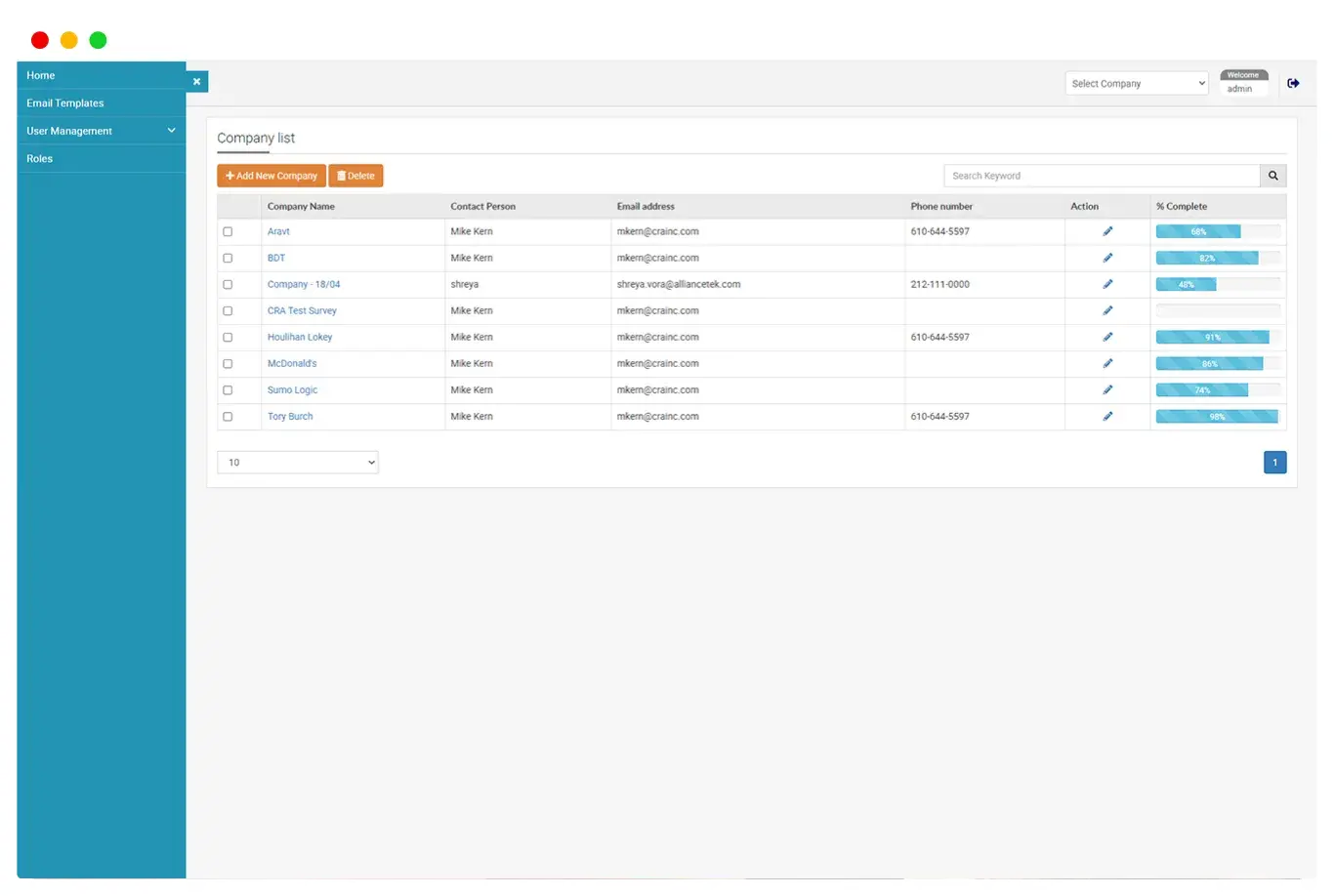The height and width of the screenshot is (896, 1334).
Task: Click the Add New Company button
Action: click(271, 176)
